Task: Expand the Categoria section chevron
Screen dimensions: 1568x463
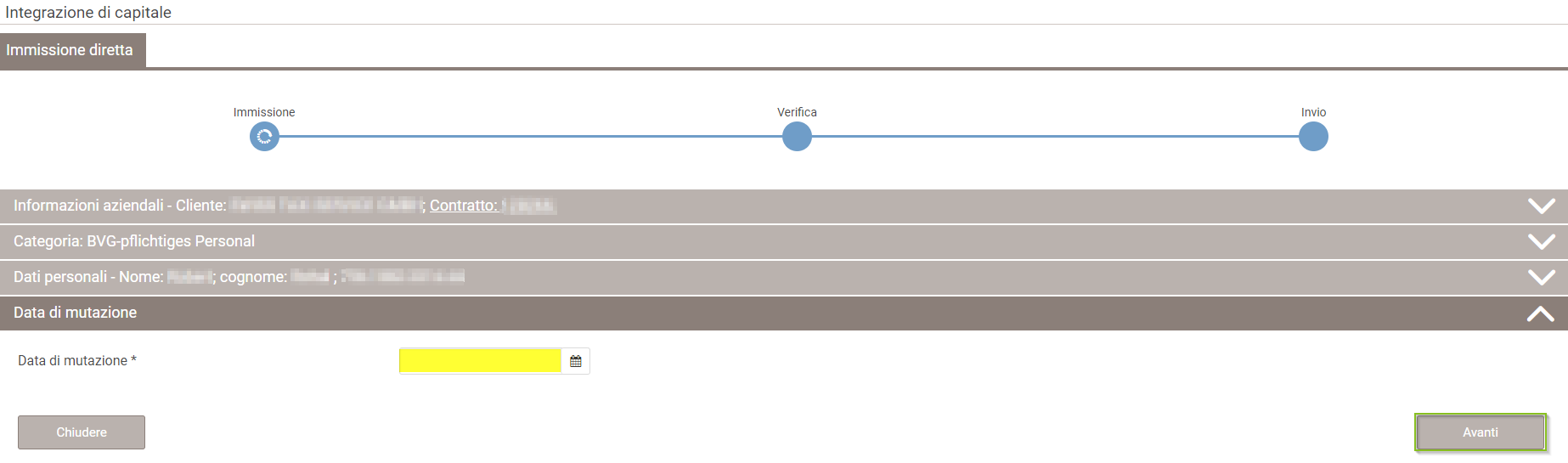Action: 1541,241
